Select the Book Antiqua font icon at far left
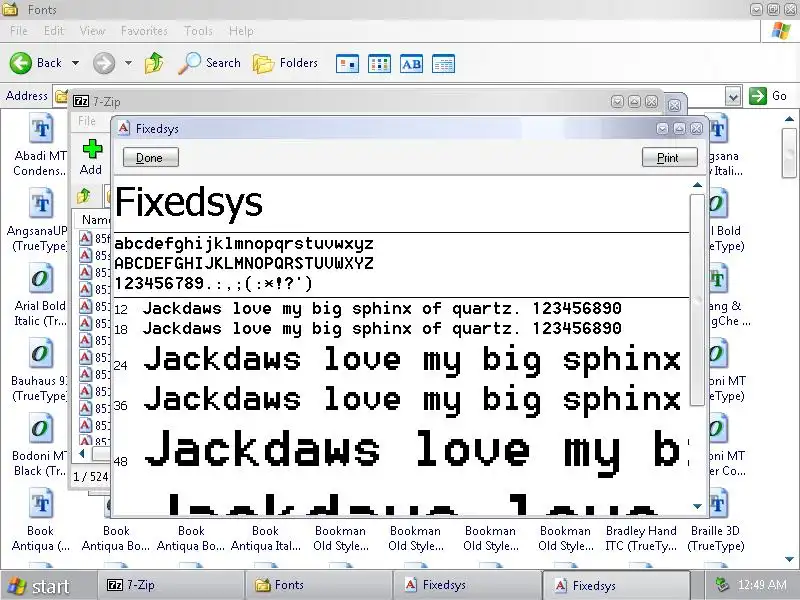This screenshot has height=600, width=800. pos(40,504)
